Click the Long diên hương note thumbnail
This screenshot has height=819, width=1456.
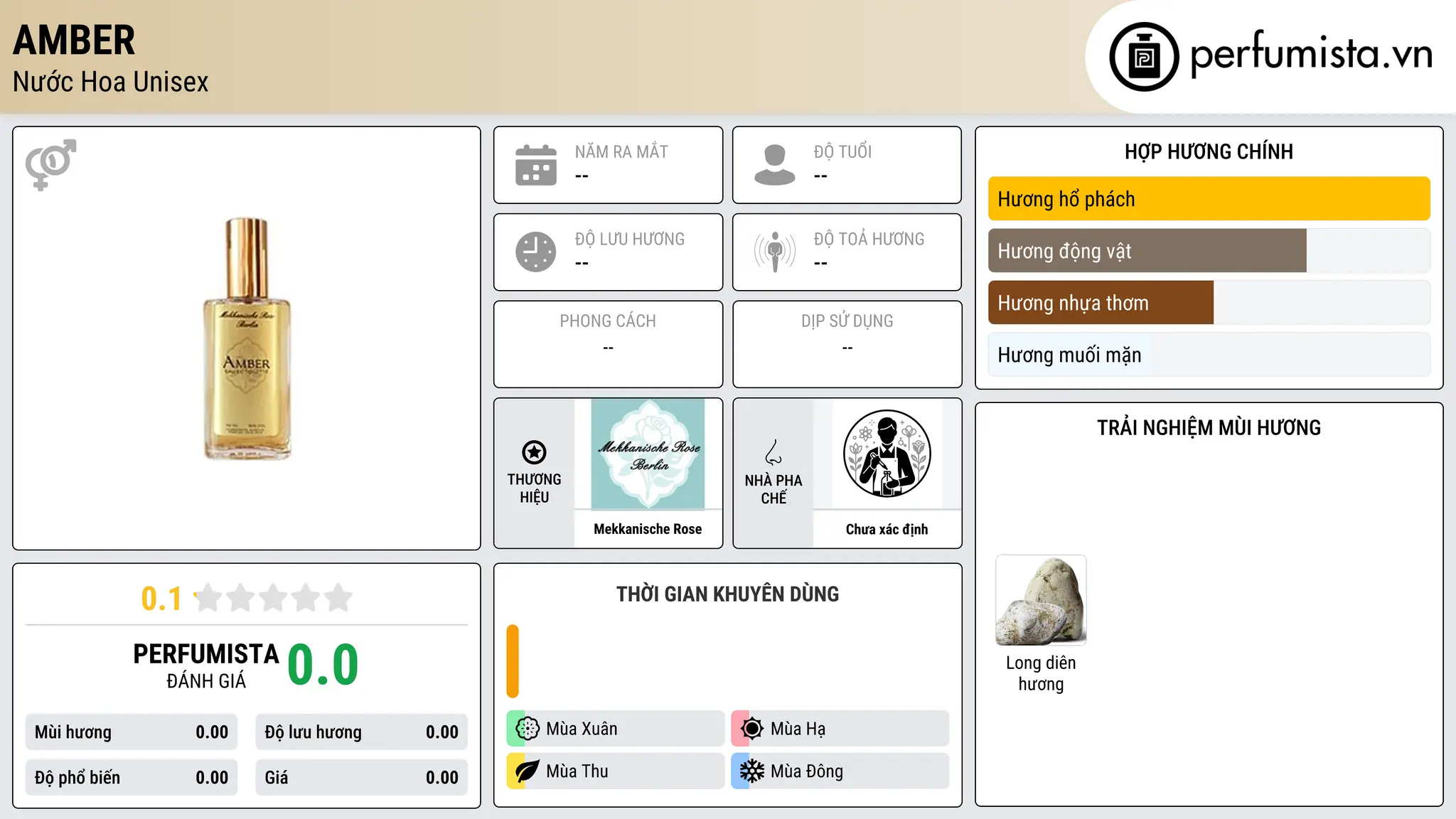click(1041, 600)
